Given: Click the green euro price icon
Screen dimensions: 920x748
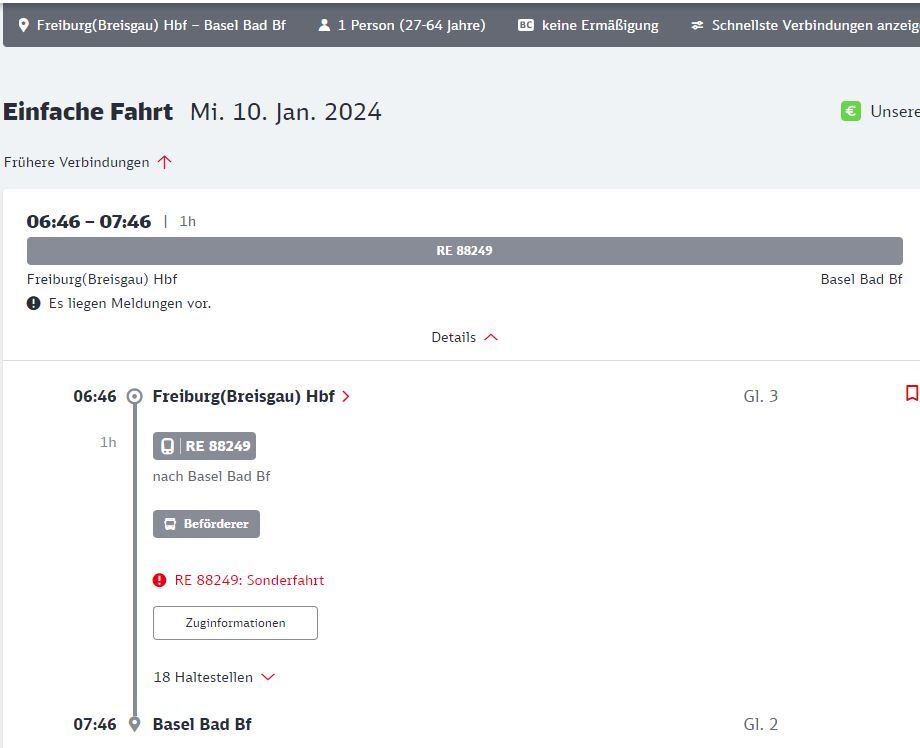Looking at the screenshot, I should pos(851,111).
